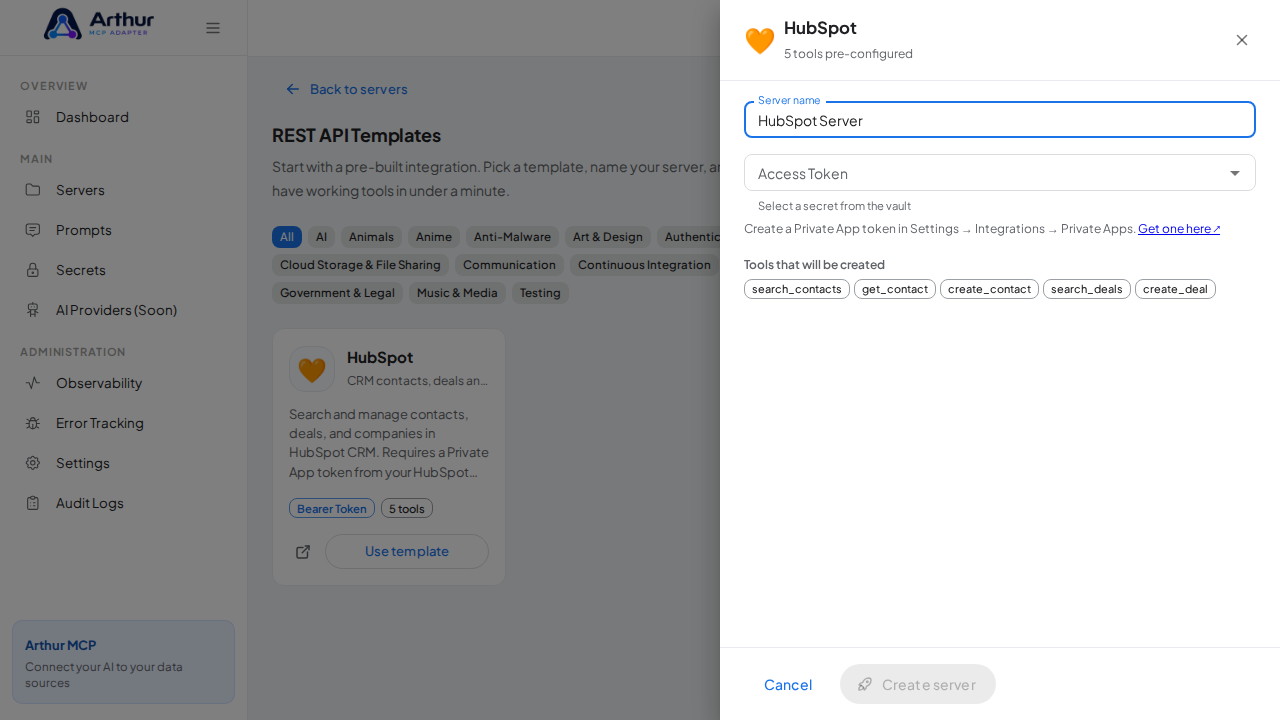Image resolution: width=1280 pixels, height=720 pixels.
Task: Toggle the sidebar hamburger menu icon
Action: click(x=213, y=28)
